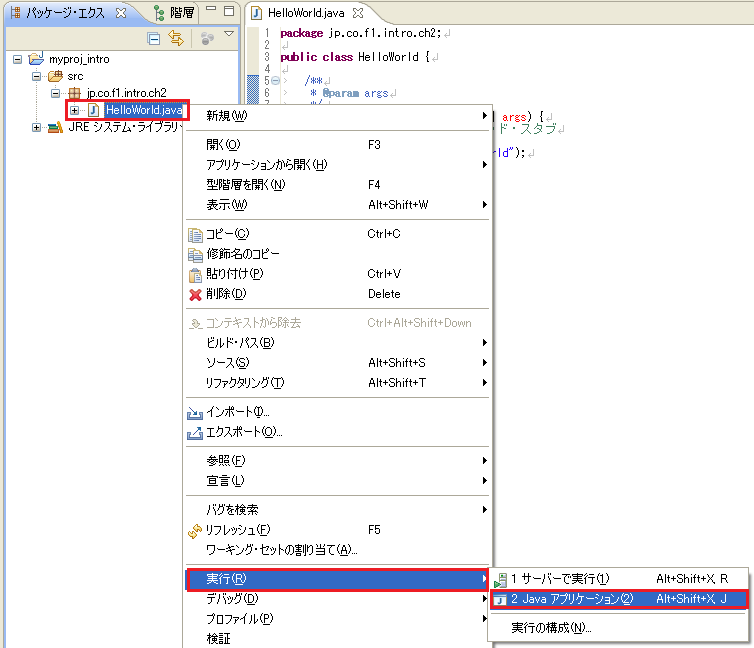This screenshot has height=648, width=754.
Task: Open the Package Explorer view menu triangle
Action: (228, 35)
